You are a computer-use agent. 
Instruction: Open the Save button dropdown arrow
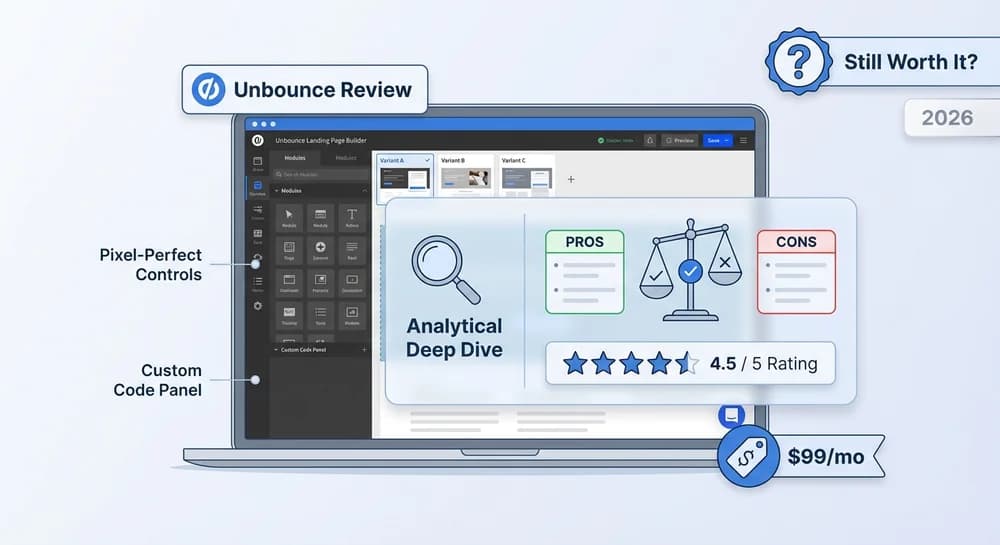point(726,140)
